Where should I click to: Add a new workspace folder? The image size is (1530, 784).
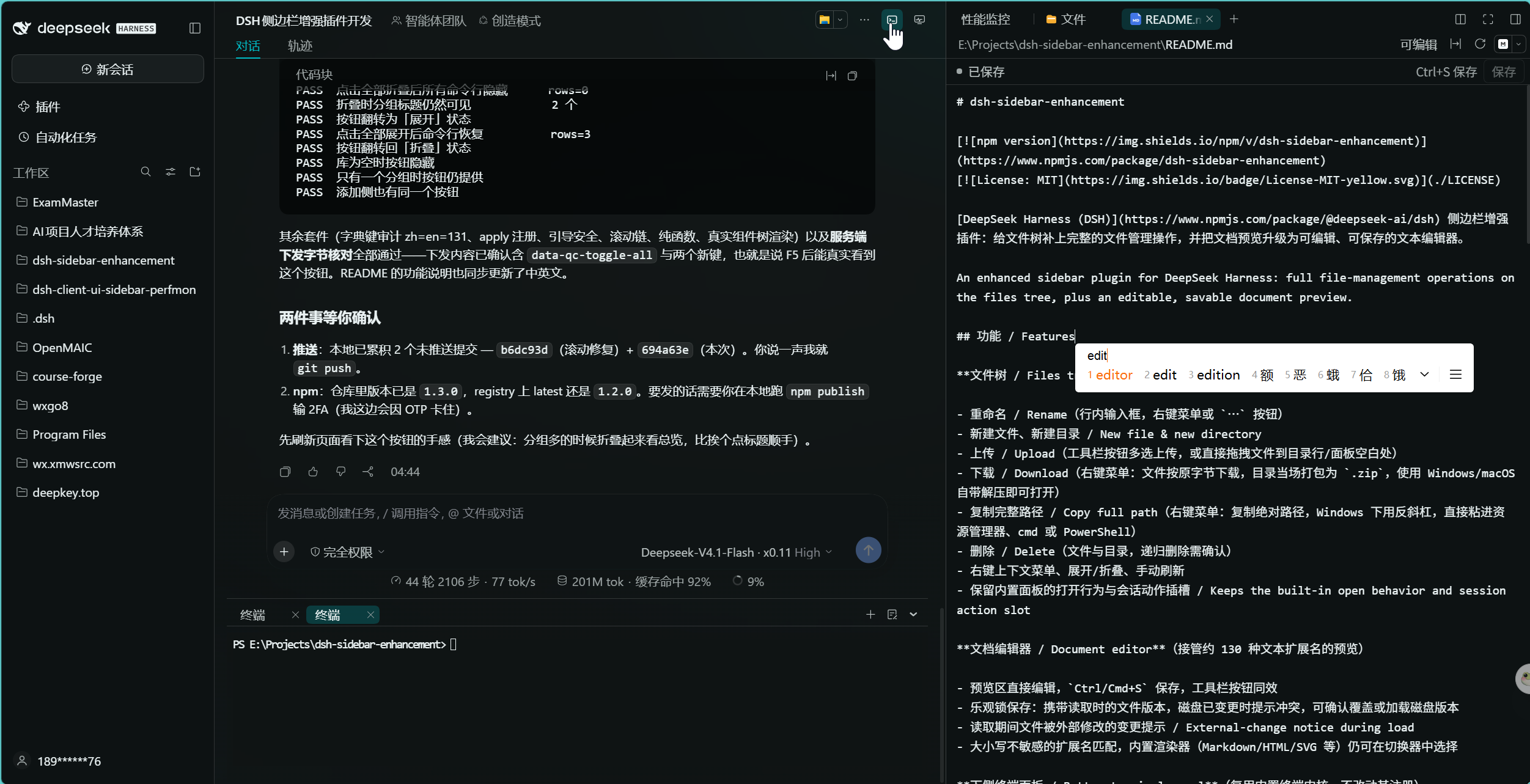(195, 172)
